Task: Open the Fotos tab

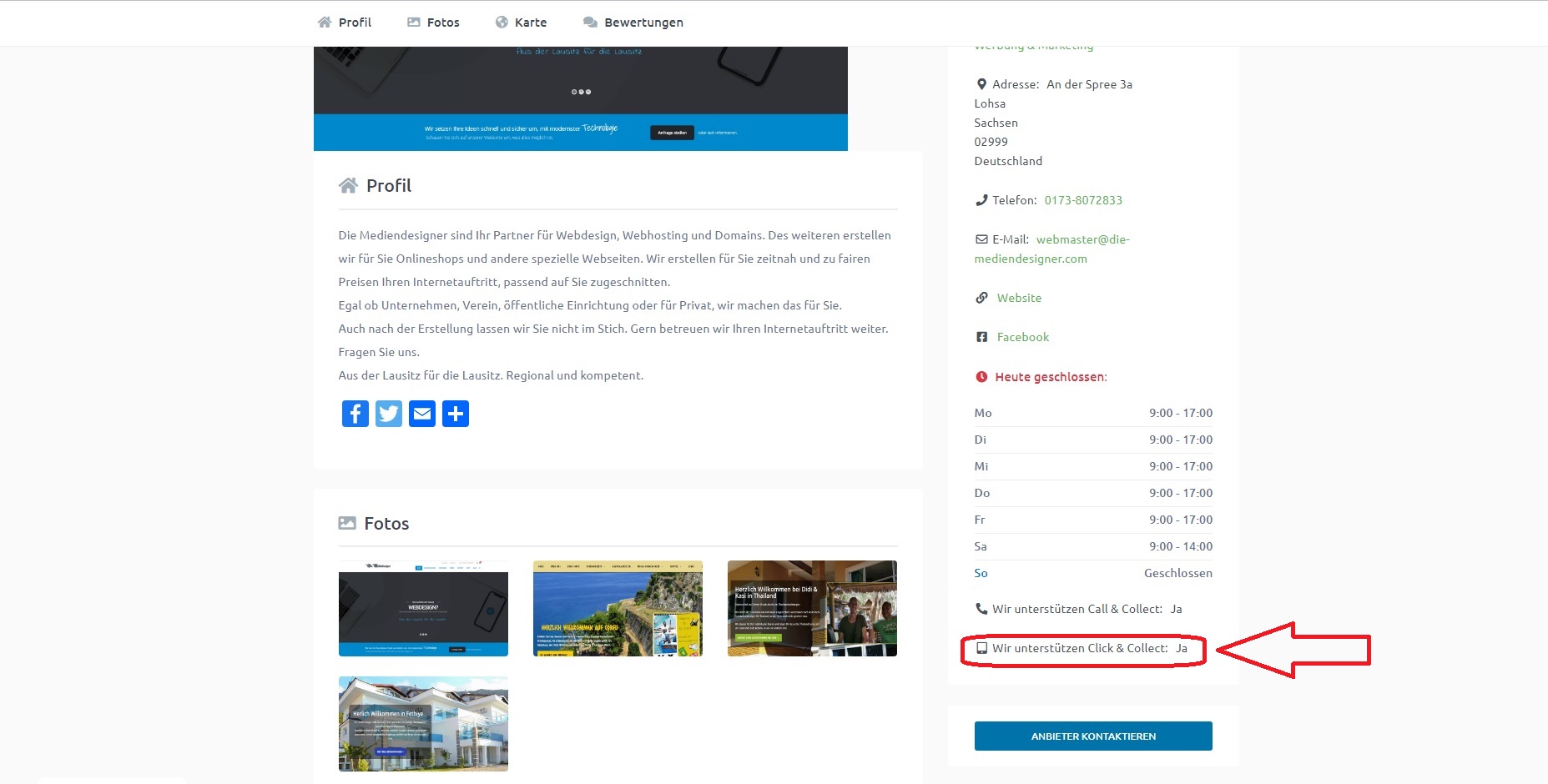Action: point(433,23)
